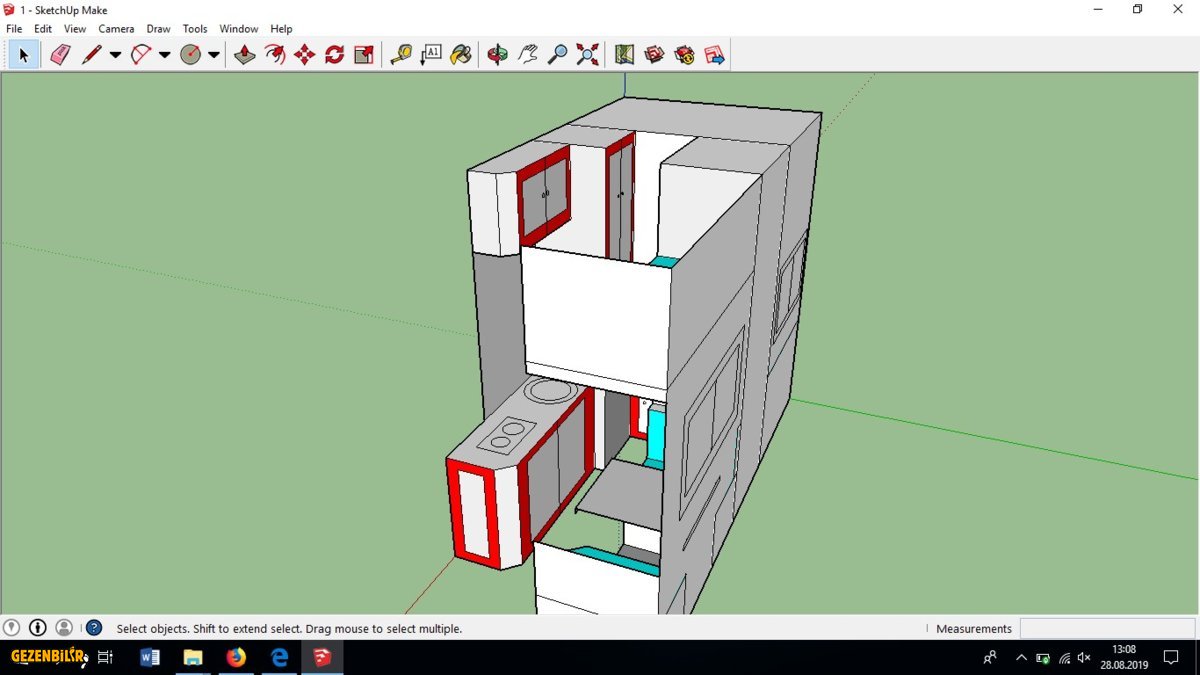Choose the Text label tool
Screen dimensions: 1200x675
coord(431,55)
